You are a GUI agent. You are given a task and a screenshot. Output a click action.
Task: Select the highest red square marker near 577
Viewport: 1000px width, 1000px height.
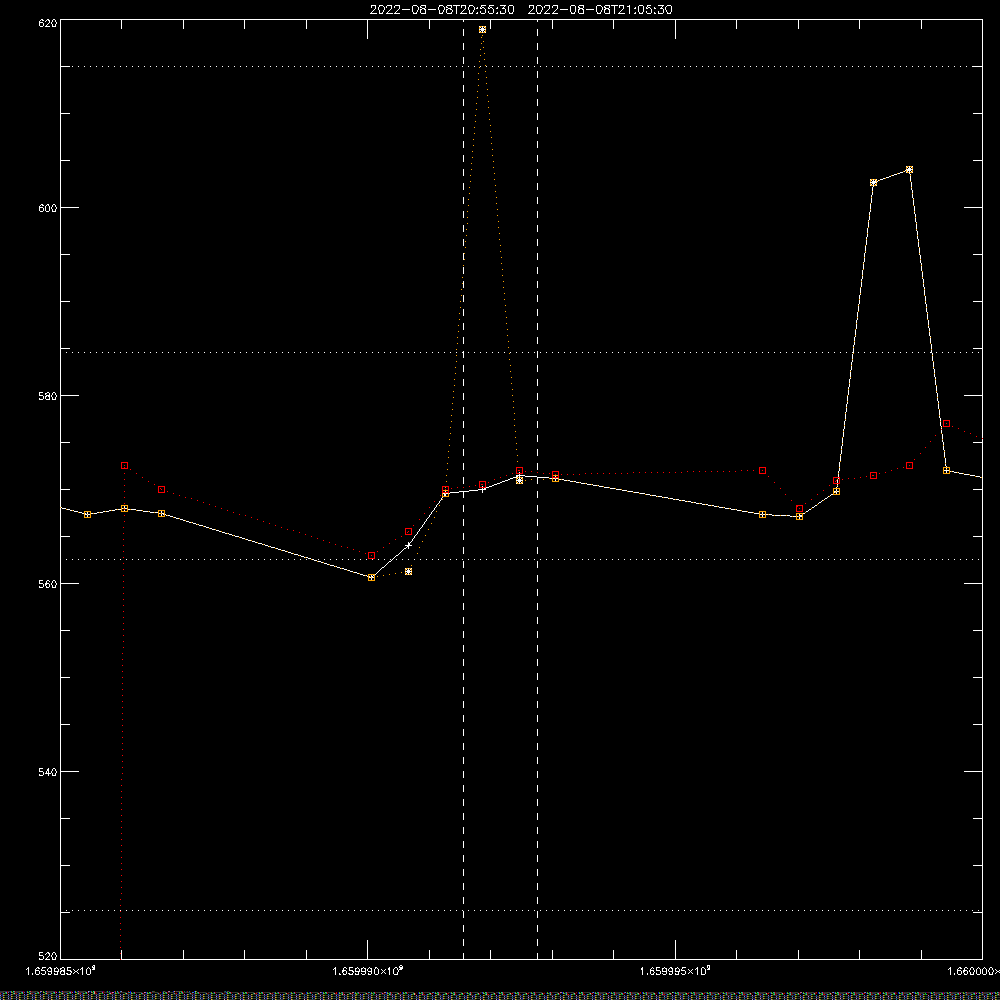[x=946, y=423]
